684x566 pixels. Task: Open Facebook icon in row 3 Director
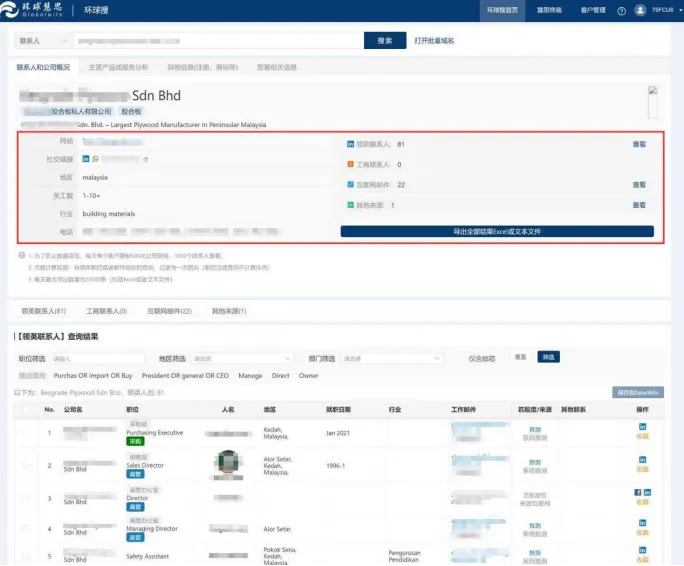[637, 492]
